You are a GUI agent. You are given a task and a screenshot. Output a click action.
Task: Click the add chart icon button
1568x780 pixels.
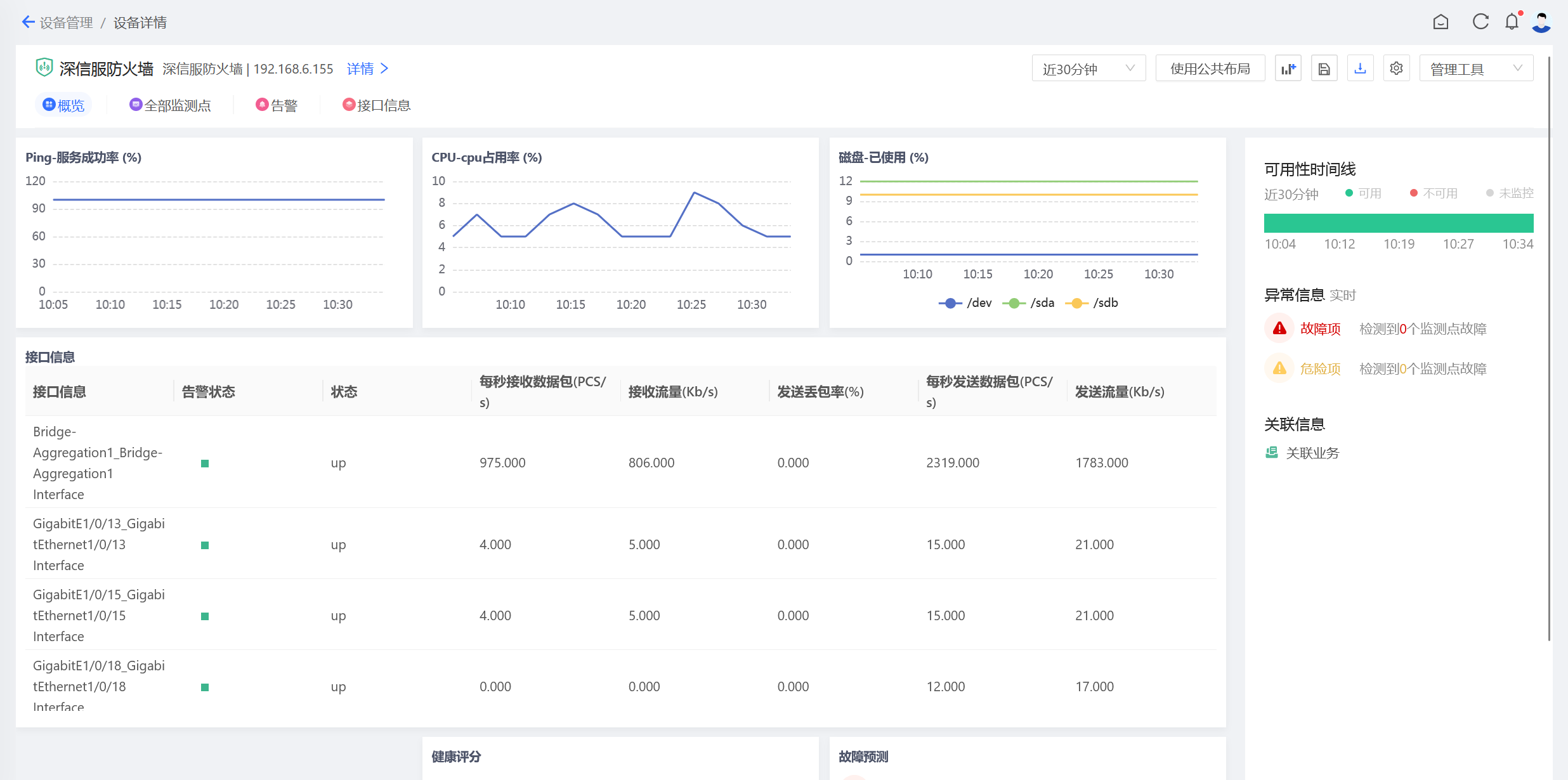tap(1288, 68)
